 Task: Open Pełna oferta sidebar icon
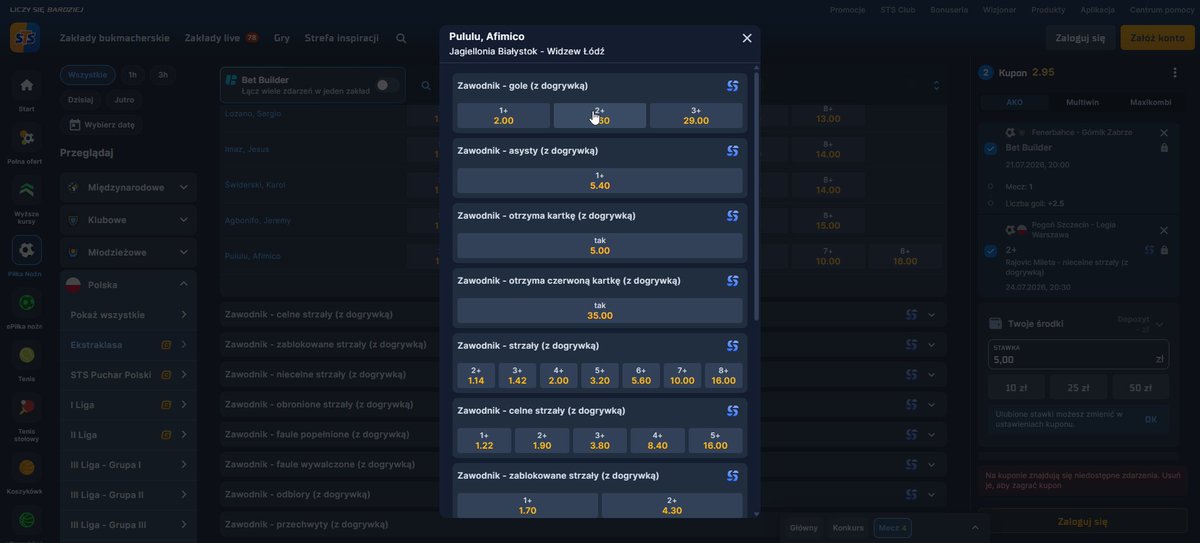(27, 146)
